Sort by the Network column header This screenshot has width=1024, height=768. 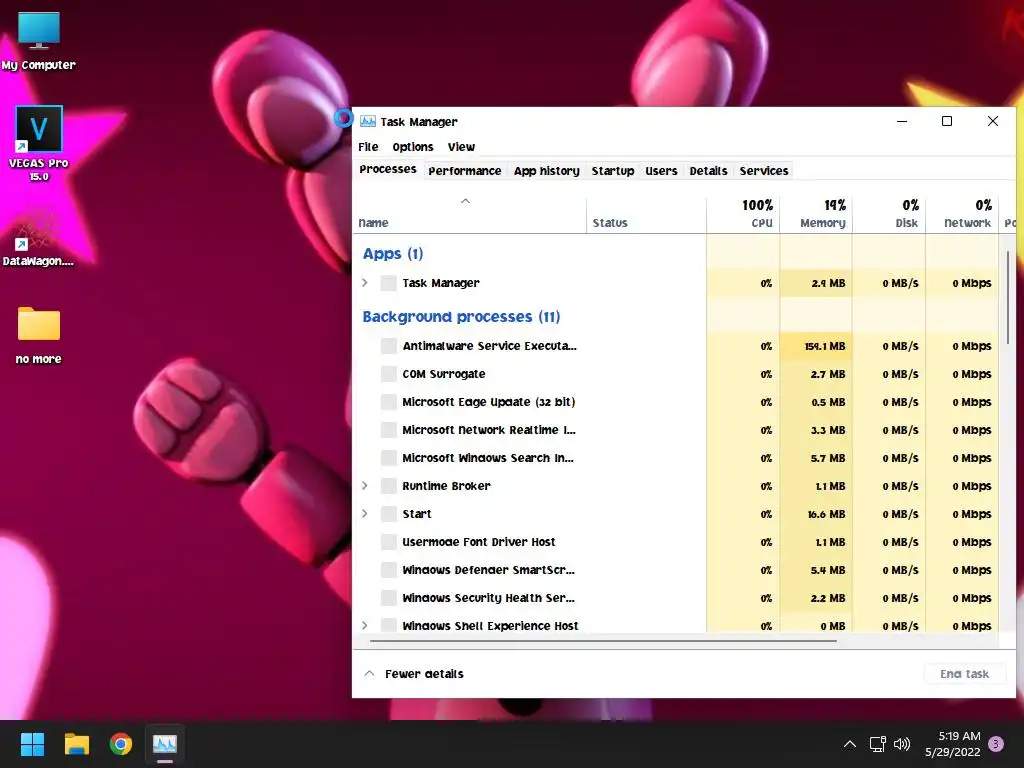click(x=962, y=214)
